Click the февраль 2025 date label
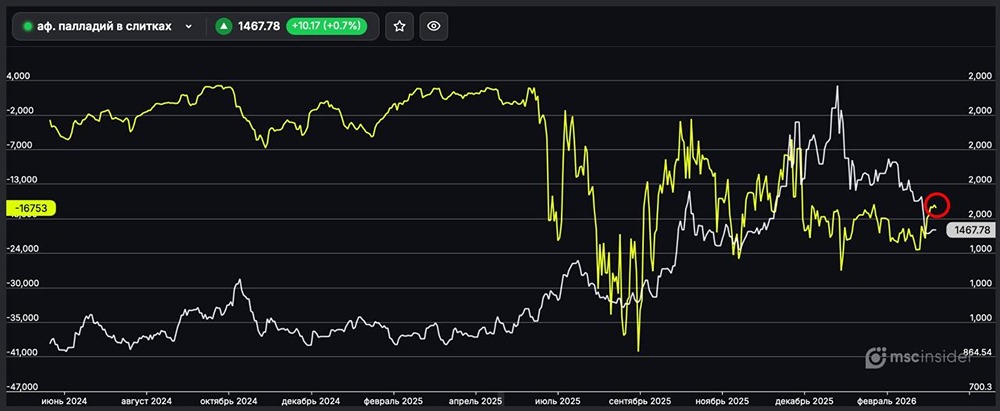The height and width of the screenshot is (411, 1000). coord(393,401)
